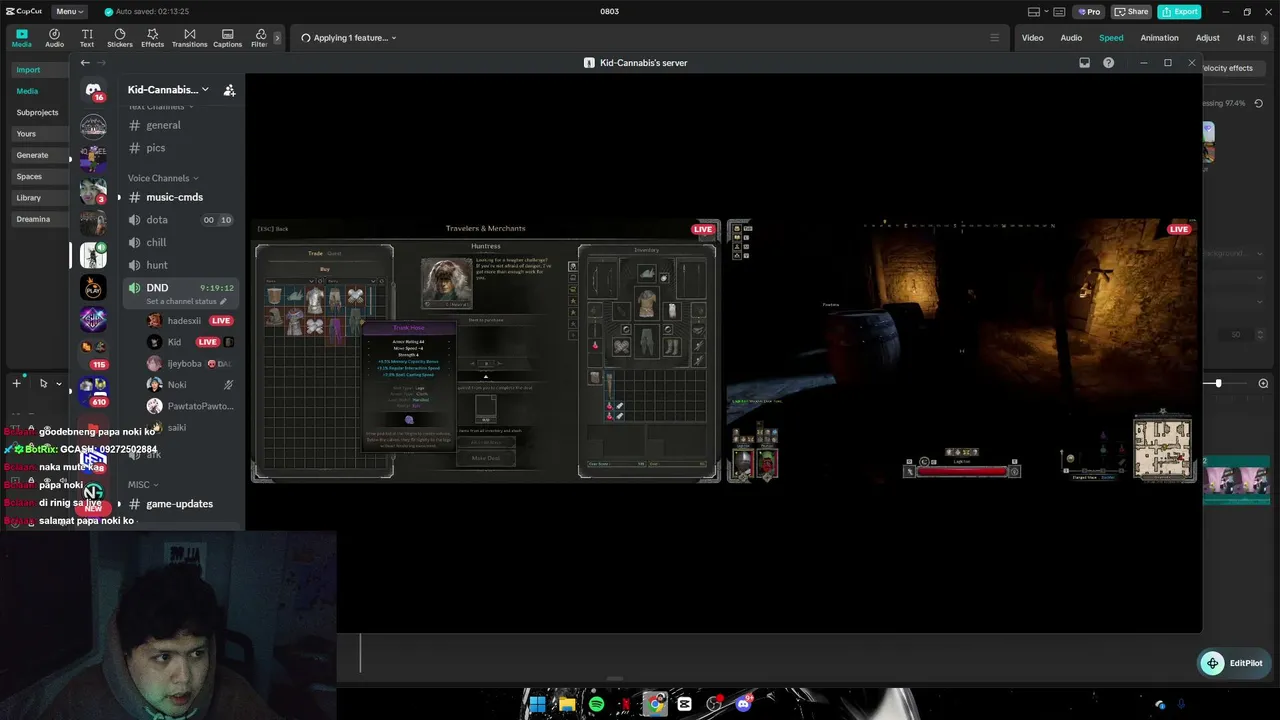The image size is (1280, 720).
Task: Open the pics text channel
Action: [155, 148]
